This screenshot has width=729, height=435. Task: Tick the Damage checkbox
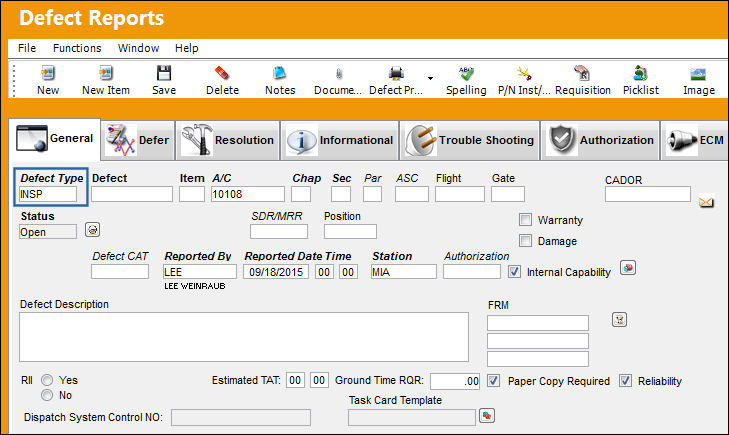(x=525, y=241)
